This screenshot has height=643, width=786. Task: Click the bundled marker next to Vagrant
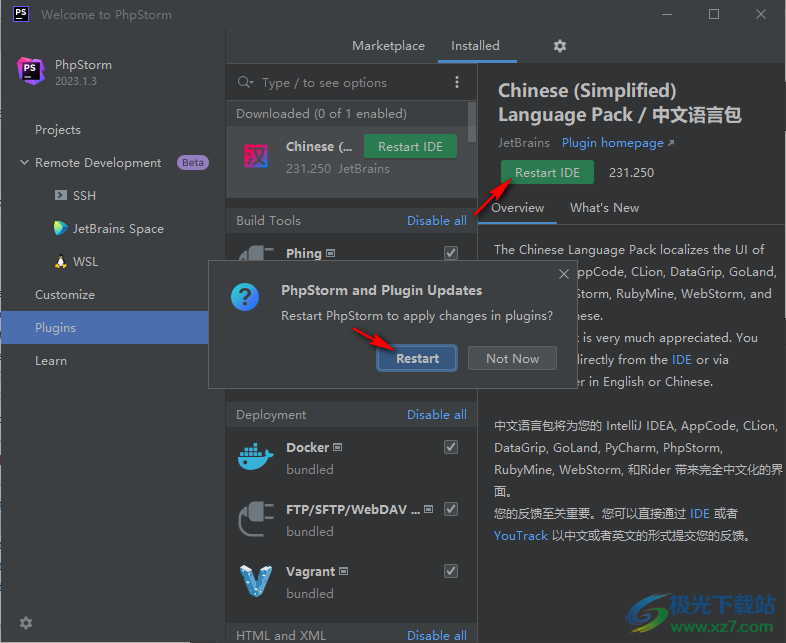pyautogui.click(x=343, y=571)
